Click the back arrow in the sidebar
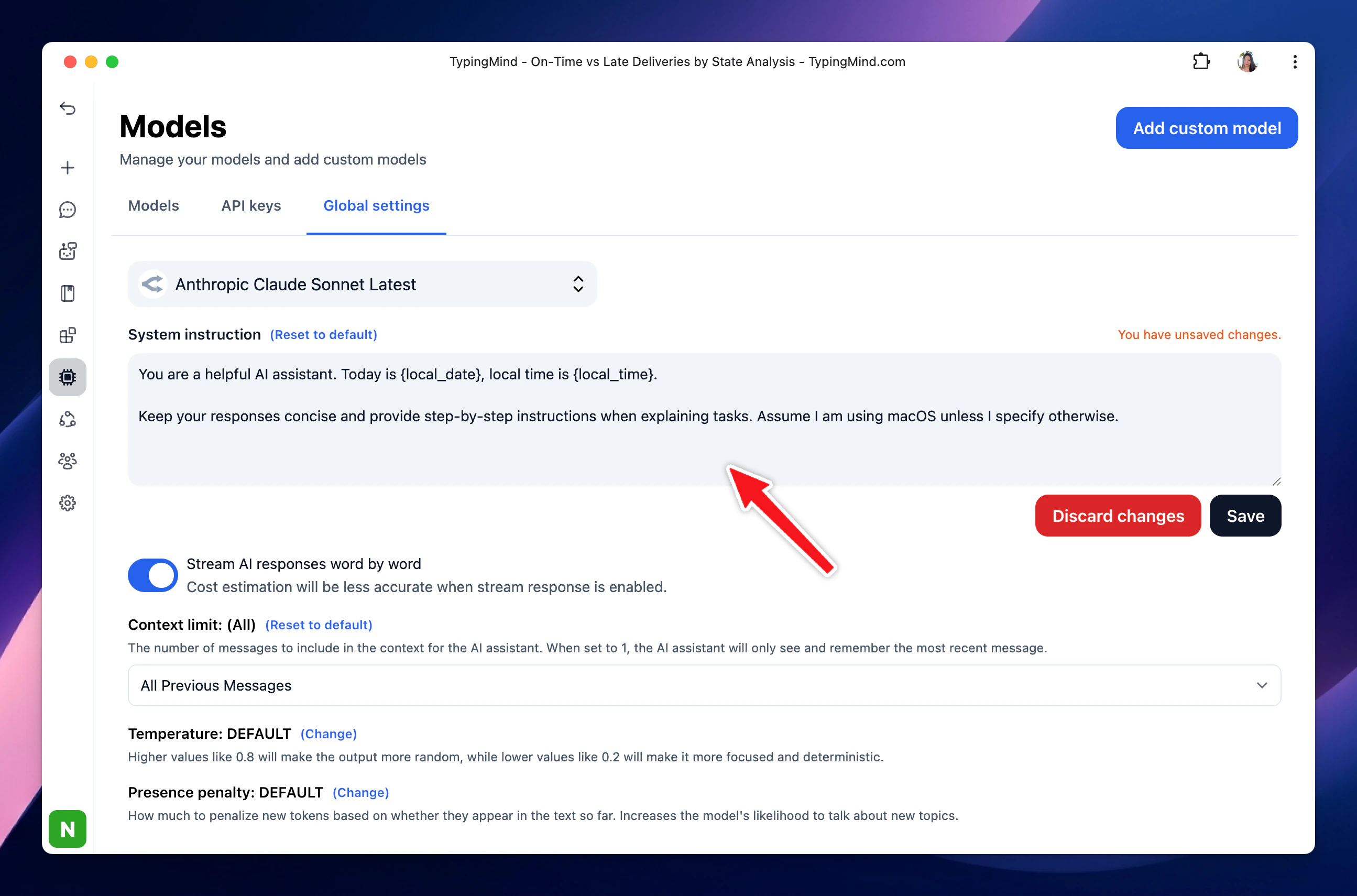Image resolution: width=1357 pixels, height=896 pixels. pos(68,108)
